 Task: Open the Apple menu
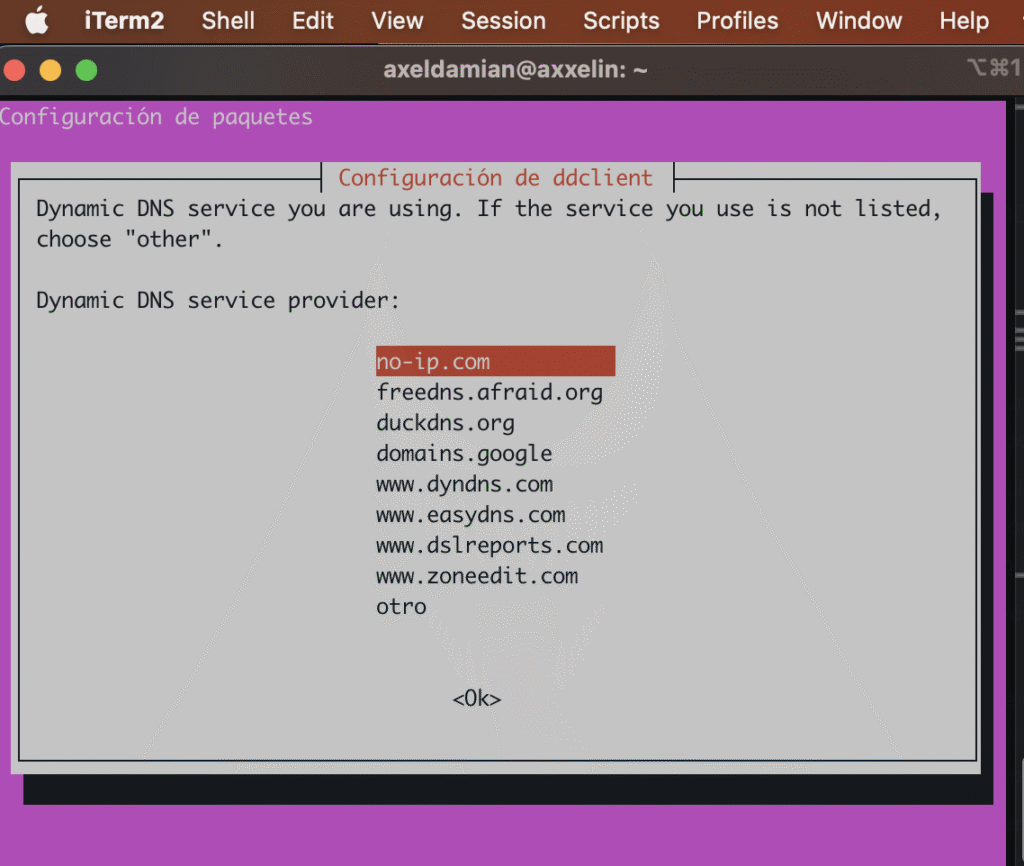[37, 20]
